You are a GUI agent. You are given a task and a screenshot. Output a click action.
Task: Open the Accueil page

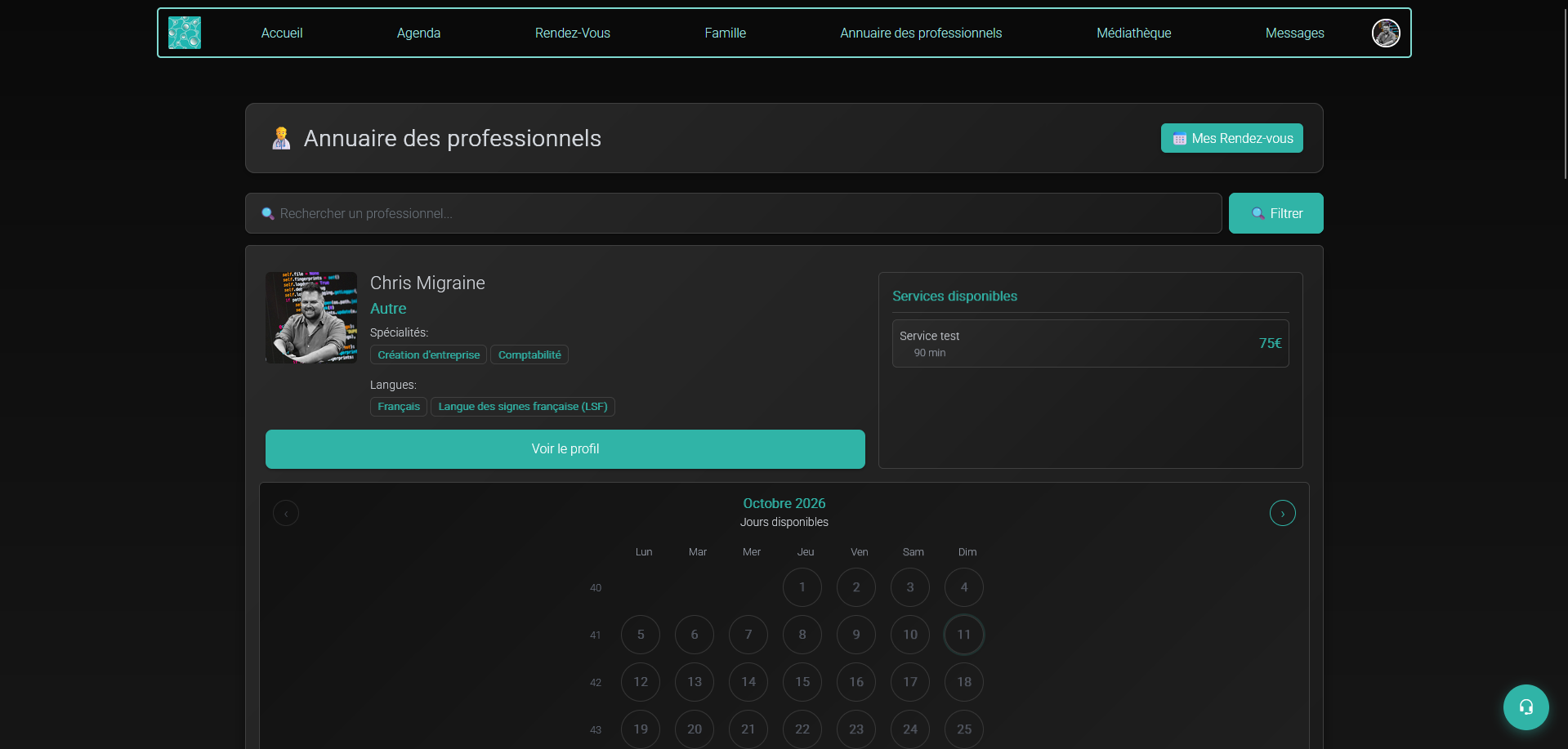(282, 33)
